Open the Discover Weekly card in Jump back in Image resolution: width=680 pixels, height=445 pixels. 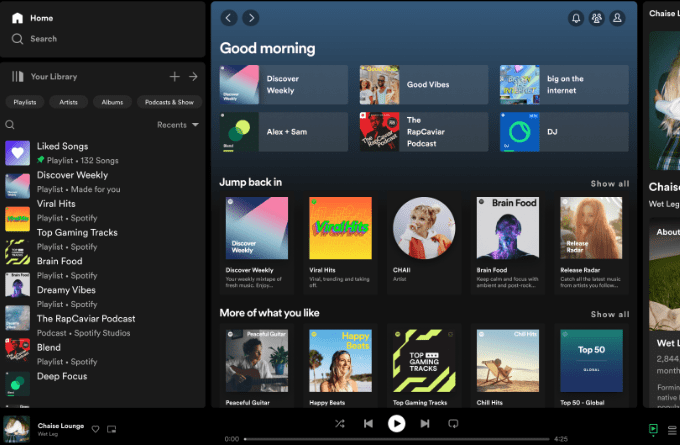(257, 243)
